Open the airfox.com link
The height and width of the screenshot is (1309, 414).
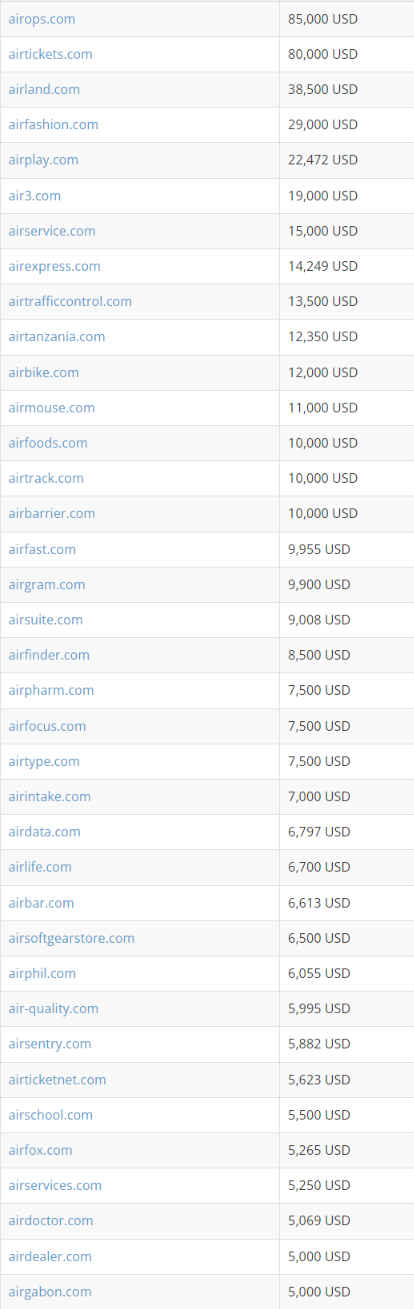pos(40,1150)
